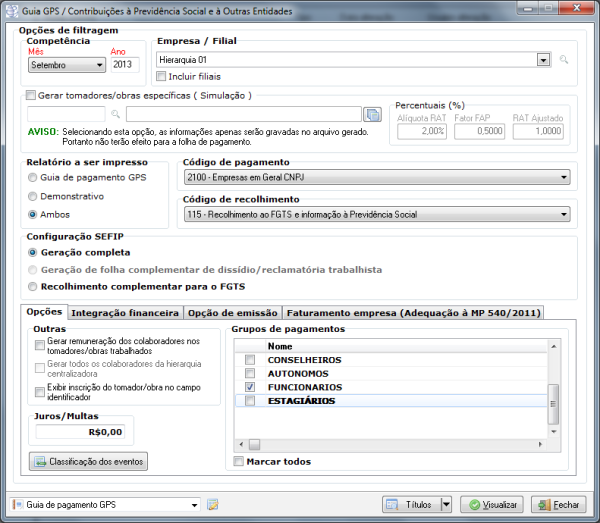Screen dimensions: 600x523
Task: Check the ESTAGIÁRIOS payment group
Action: click(x=251, y=401)
